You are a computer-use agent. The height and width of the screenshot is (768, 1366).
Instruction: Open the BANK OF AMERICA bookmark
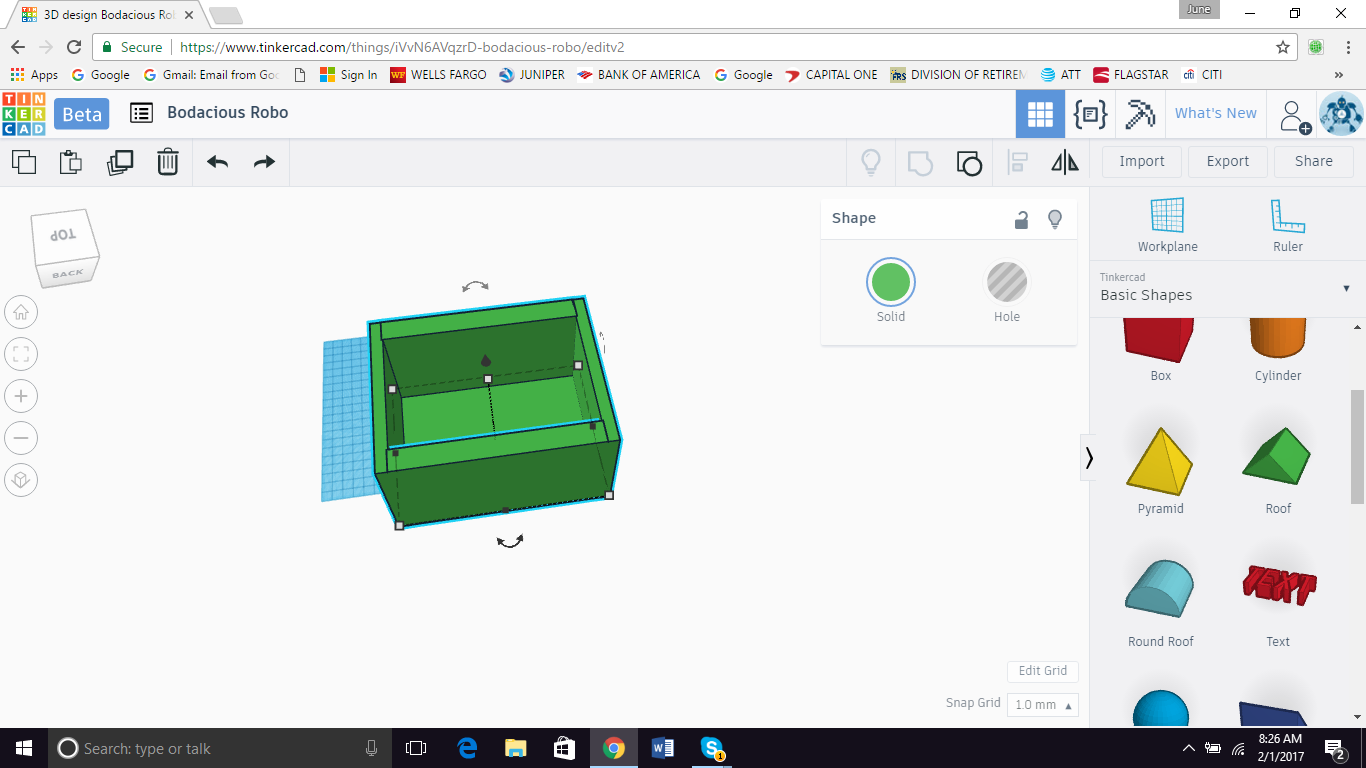[638, 75]
